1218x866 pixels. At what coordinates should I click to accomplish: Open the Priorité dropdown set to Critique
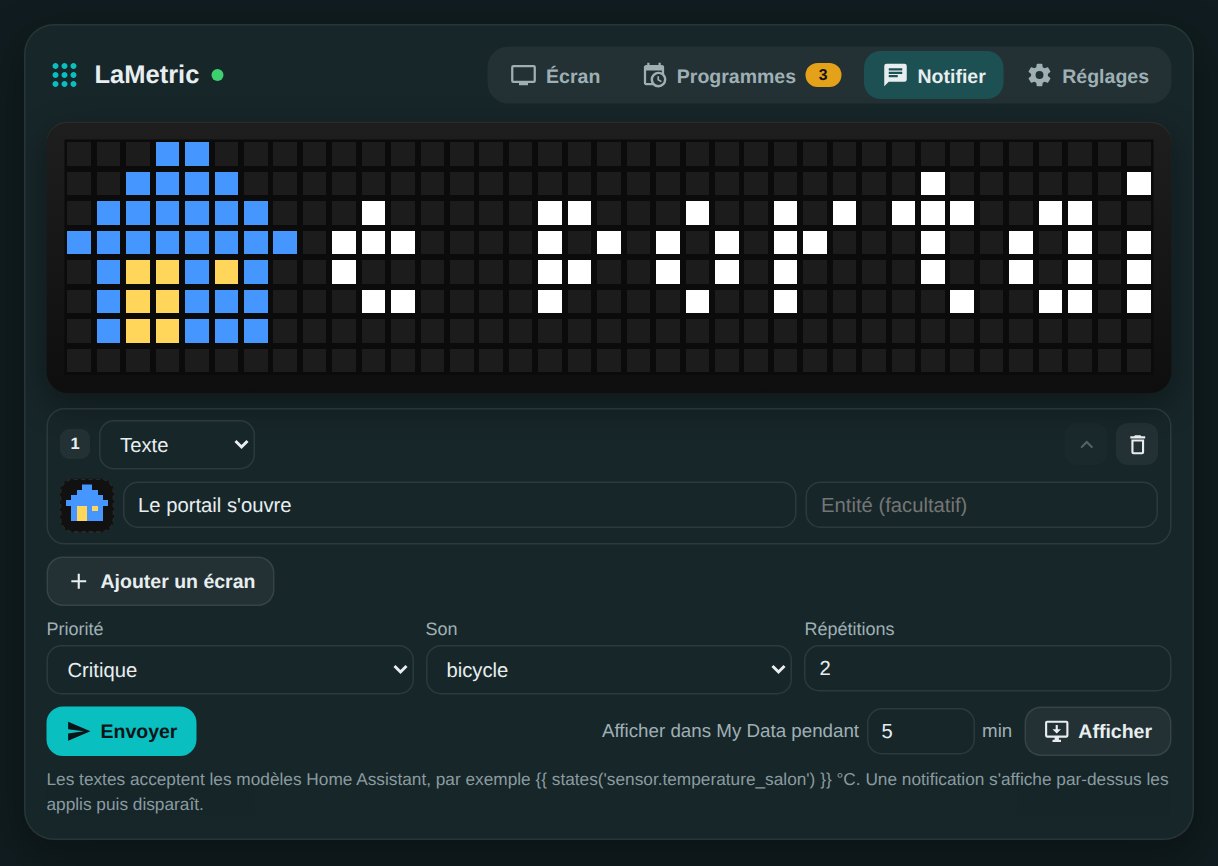point(230,670)
